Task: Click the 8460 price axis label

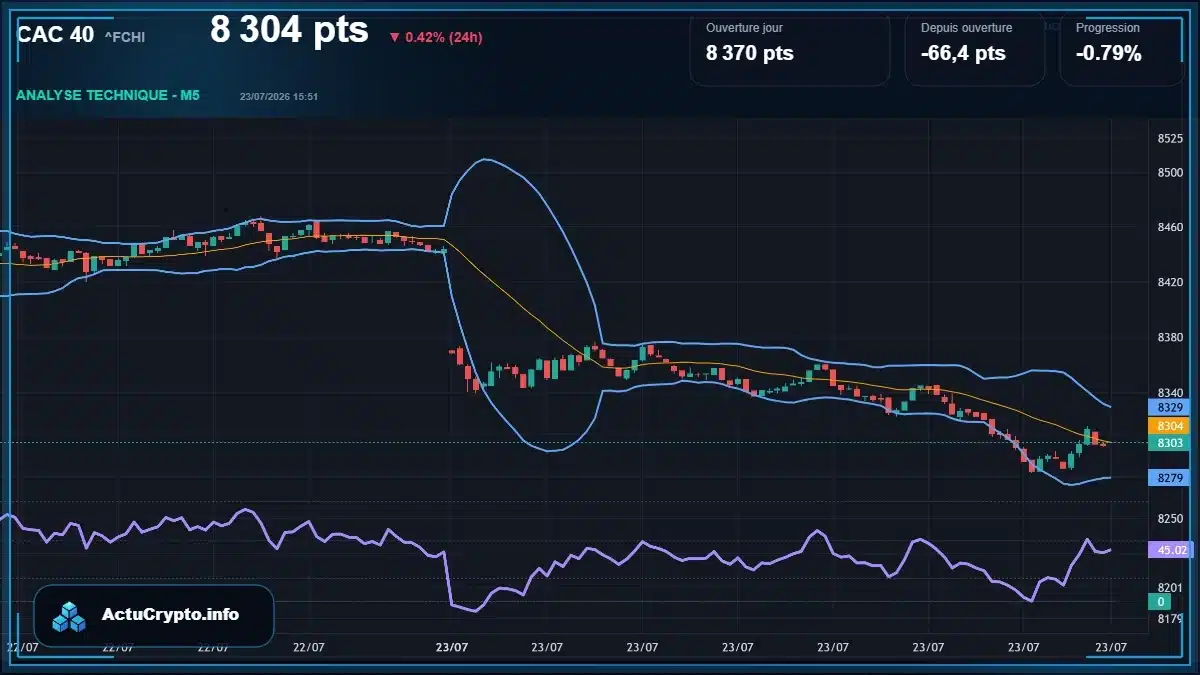Action: tap(1170, 228)
